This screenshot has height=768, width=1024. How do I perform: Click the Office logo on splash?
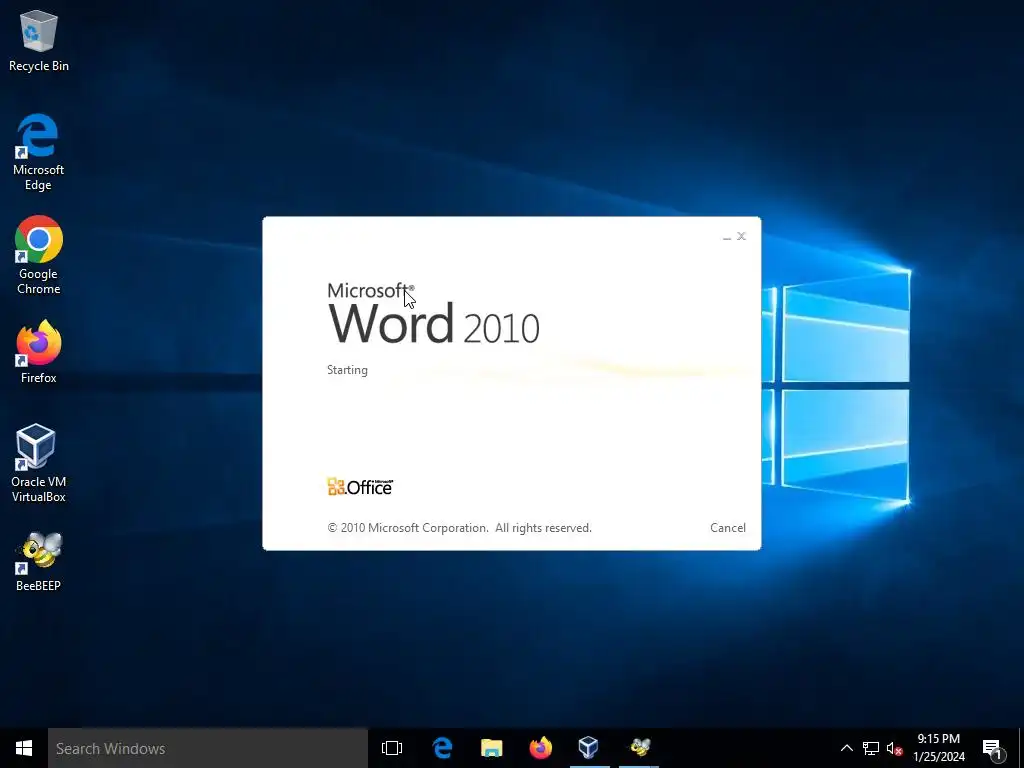[360, 487]
